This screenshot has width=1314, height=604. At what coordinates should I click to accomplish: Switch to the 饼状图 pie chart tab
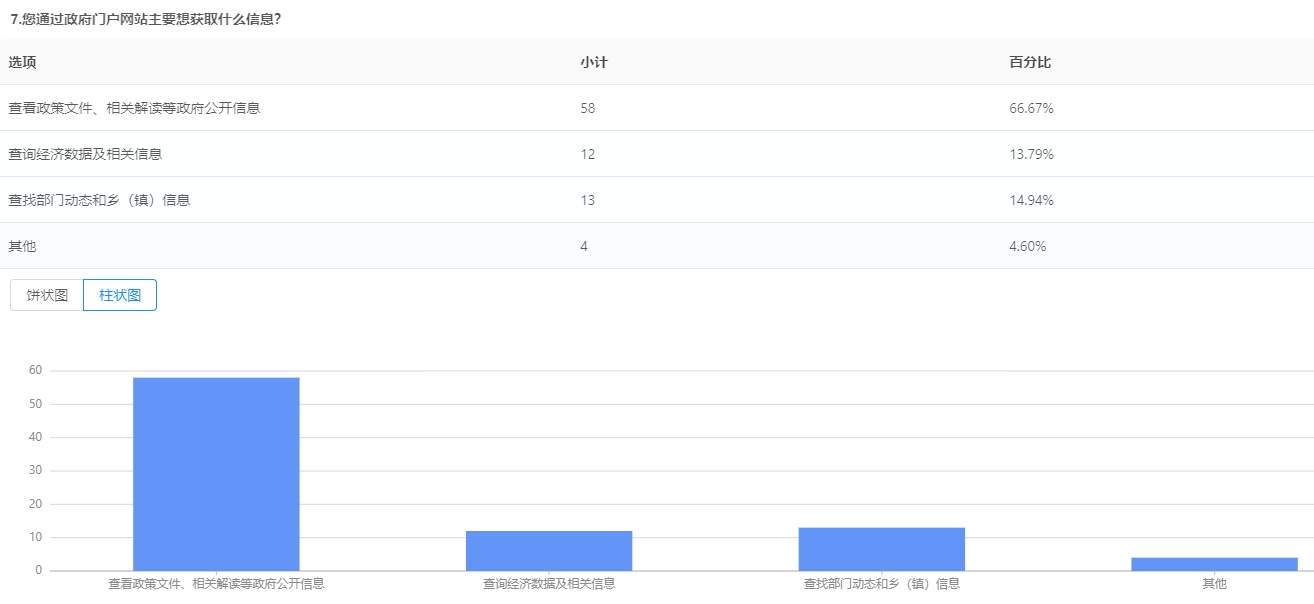click(47, 295)
